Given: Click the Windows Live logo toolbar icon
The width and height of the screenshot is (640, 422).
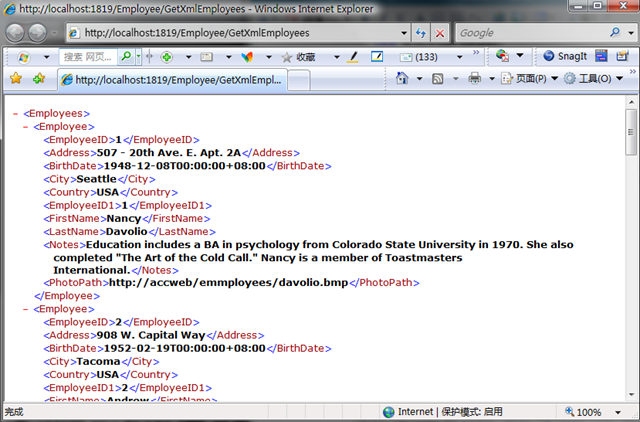Looking at the screenshot, I should click(x=24, y=57).
